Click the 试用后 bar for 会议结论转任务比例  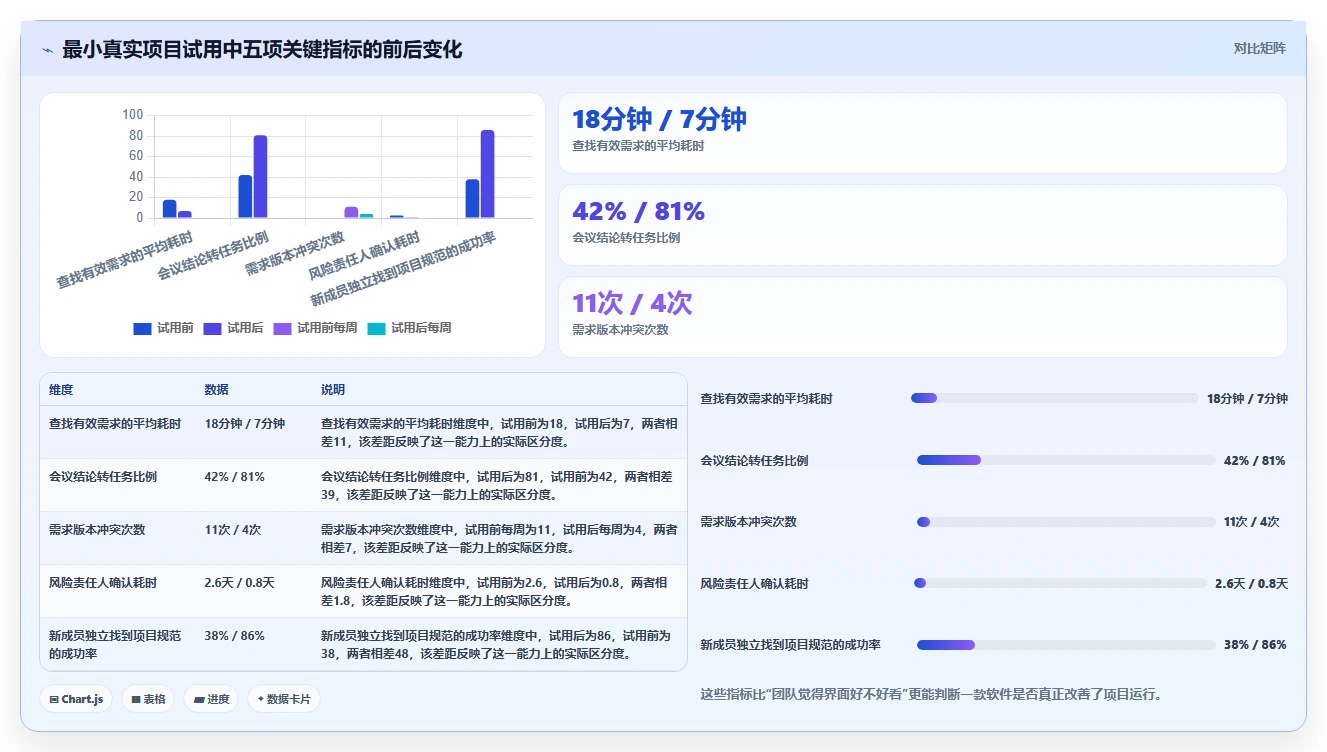click(x=260, y=177)
